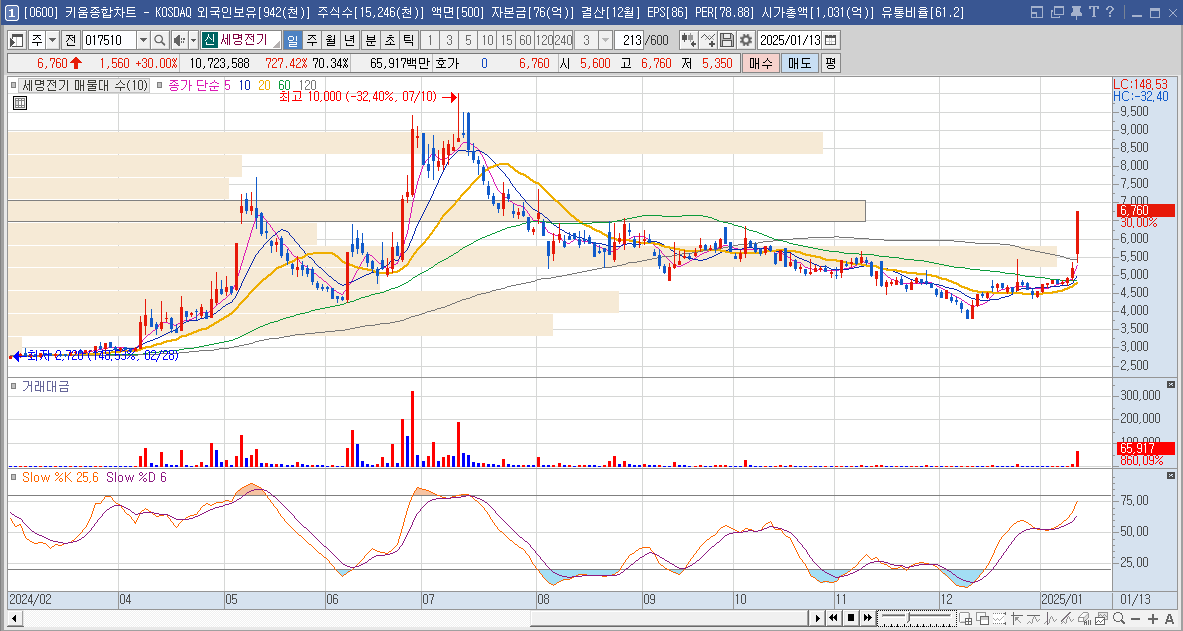Open help question mark icon
The width and height of the screenshot is (1183, 631).
click(x=1109, y=12)
